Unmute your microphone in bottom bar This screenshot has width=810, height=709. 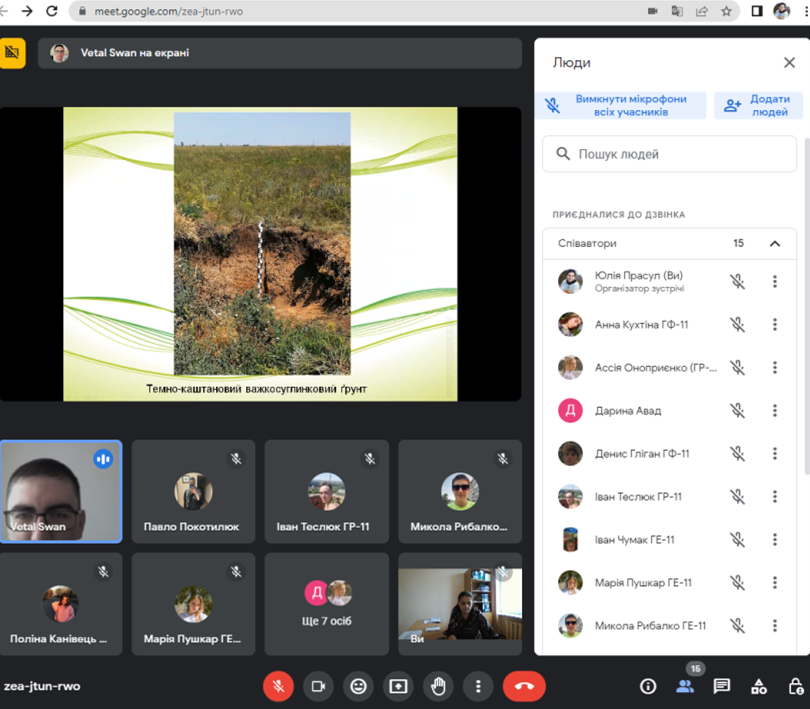[278, 686]
